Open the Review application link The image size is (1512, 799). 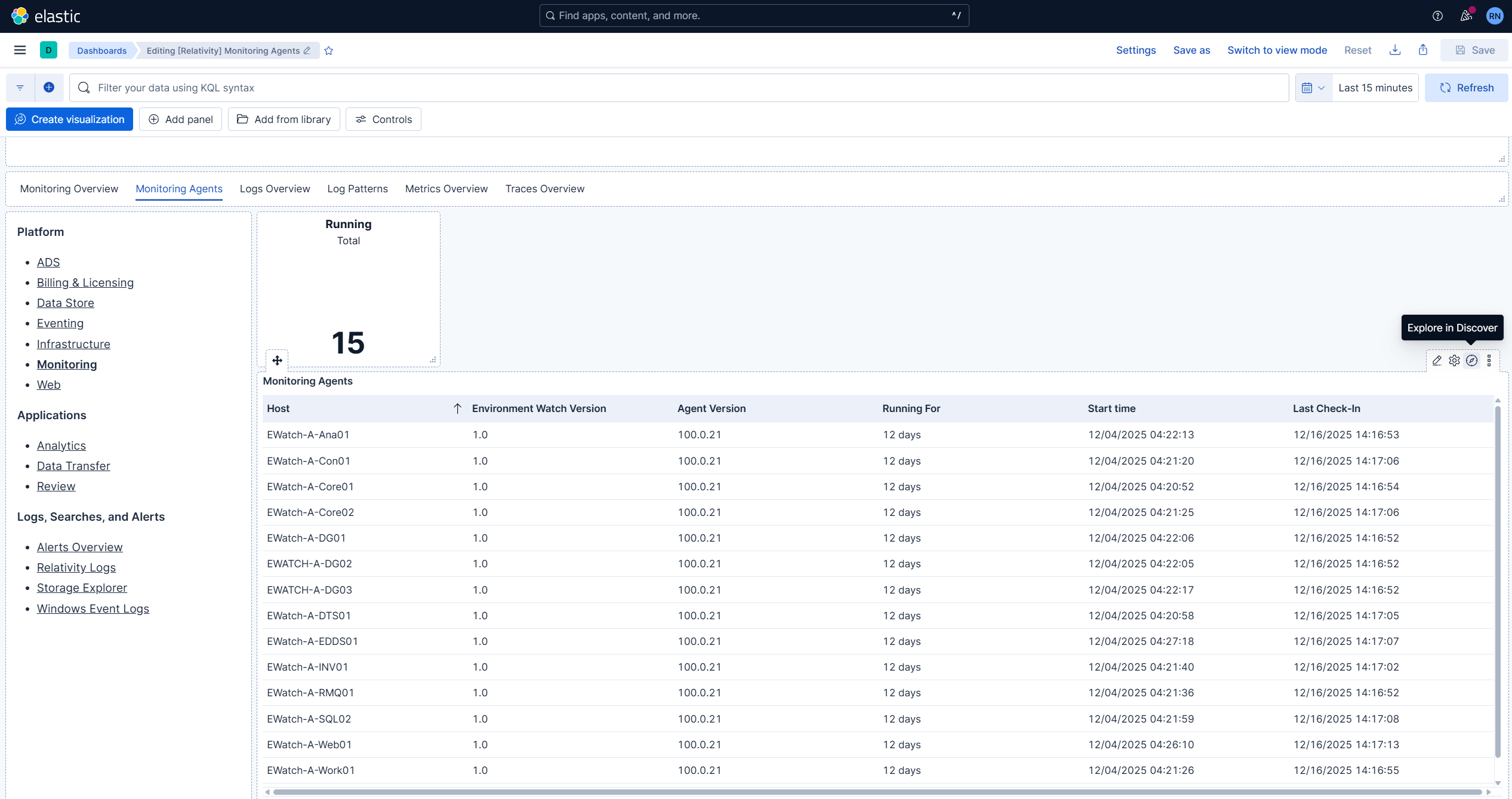point(56,486)
